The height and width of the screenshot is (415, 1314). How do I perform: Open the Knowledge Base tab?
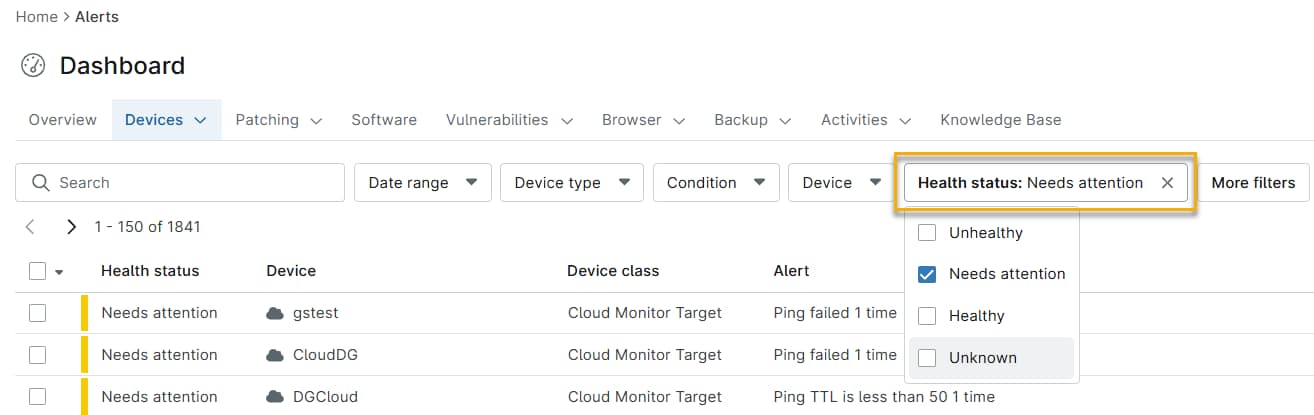click(1000, 120)
